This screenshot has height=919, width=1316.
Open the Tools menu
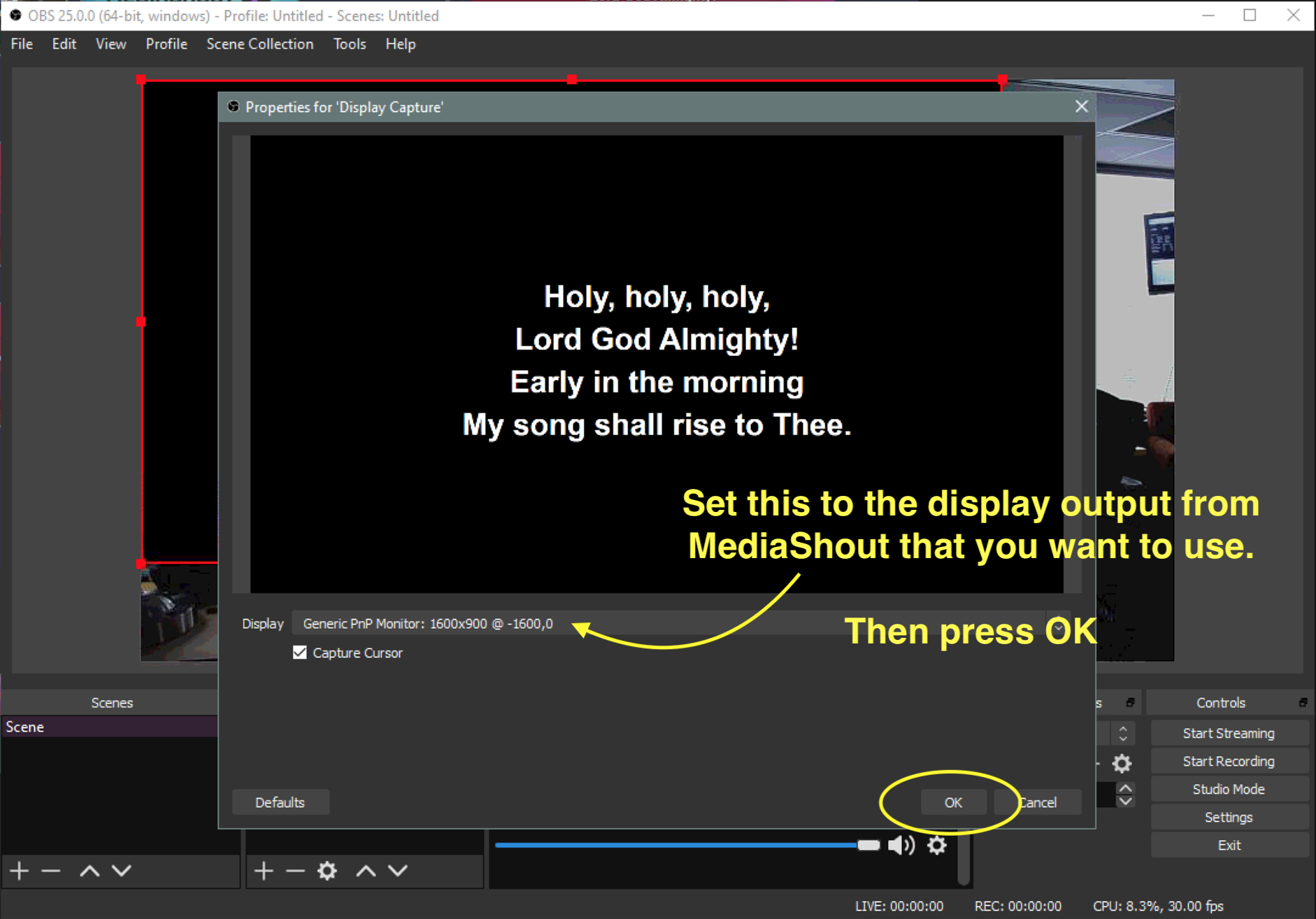tap(349, 44)
